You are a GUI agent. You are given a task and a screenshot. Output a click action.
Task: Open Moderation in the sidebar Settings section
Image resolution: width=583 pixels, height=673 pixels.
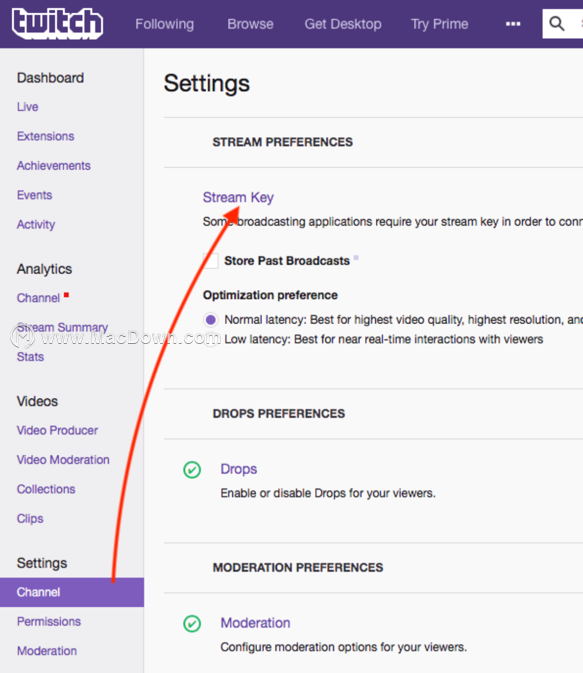(47, 651)
